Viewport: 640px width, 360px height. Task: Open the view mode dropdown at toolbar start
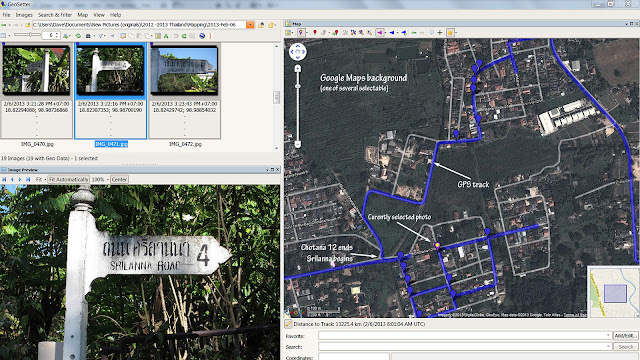[x=5, y=36]
